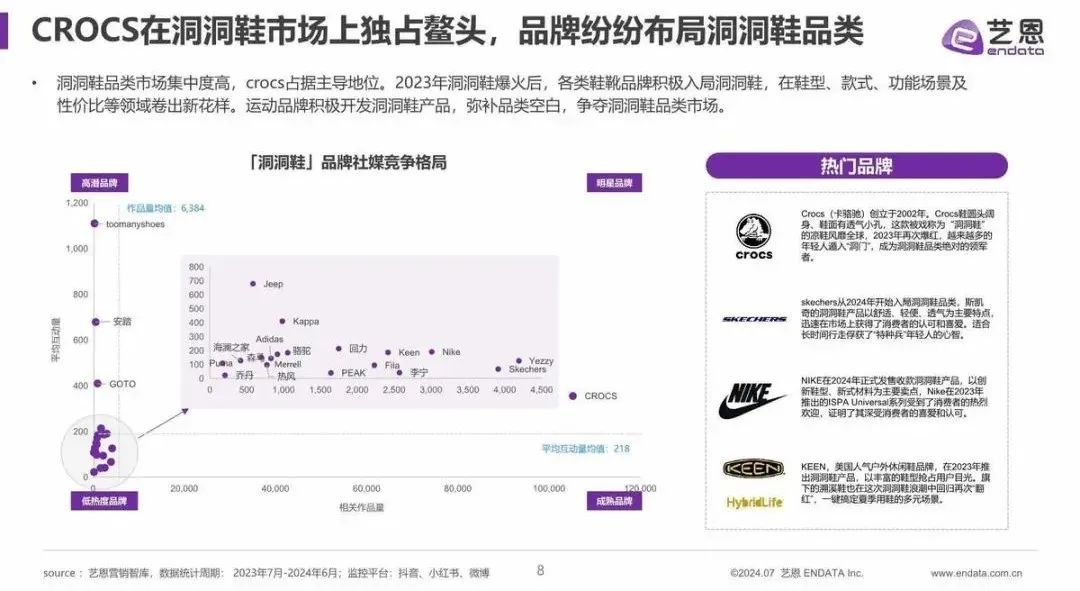Click the Kappa point in the inset chart
Image resolution: width=1080 pixels, height=591 pixels.
coord(282,321)
